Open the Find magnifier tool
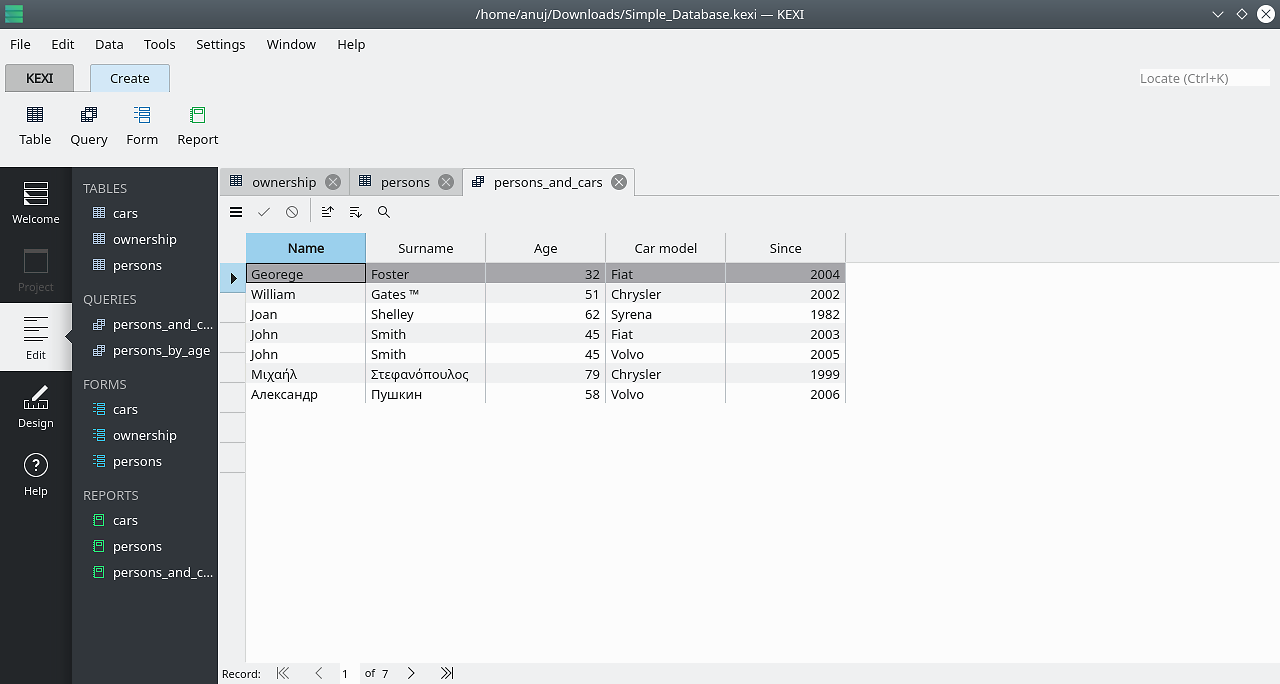Screen dimensions: 1280x684 pos(384,212)
